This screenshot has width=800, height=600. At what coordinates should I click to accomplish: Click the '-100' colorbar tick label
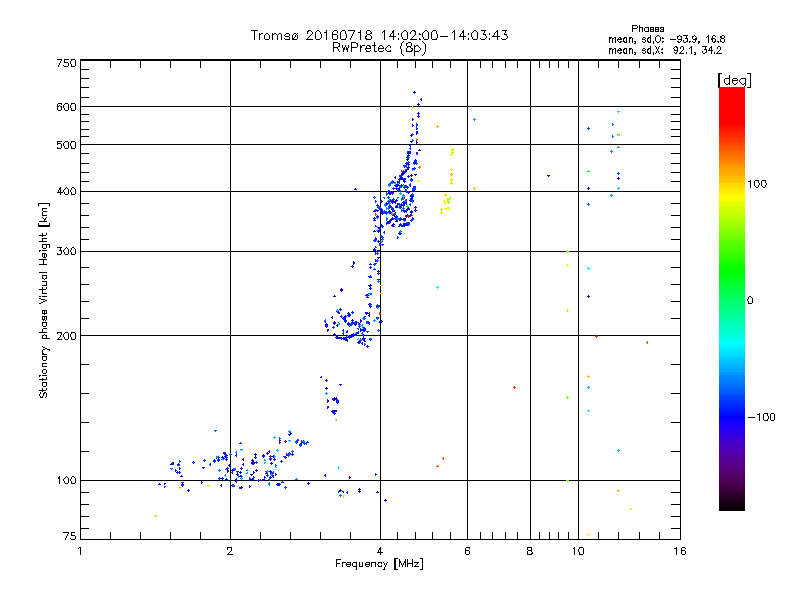point(762,417)
